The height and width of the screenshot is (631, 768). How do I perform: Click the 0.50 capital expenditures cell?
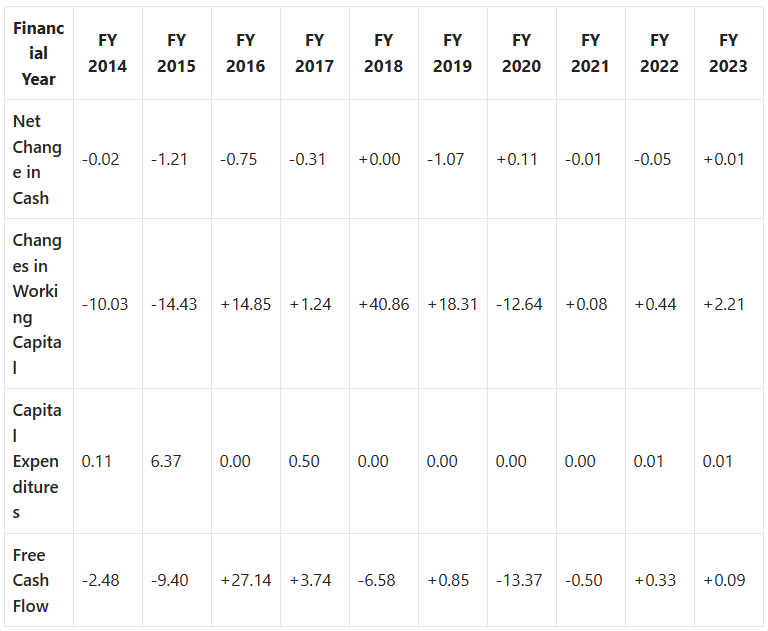click(x=304, y=461)
